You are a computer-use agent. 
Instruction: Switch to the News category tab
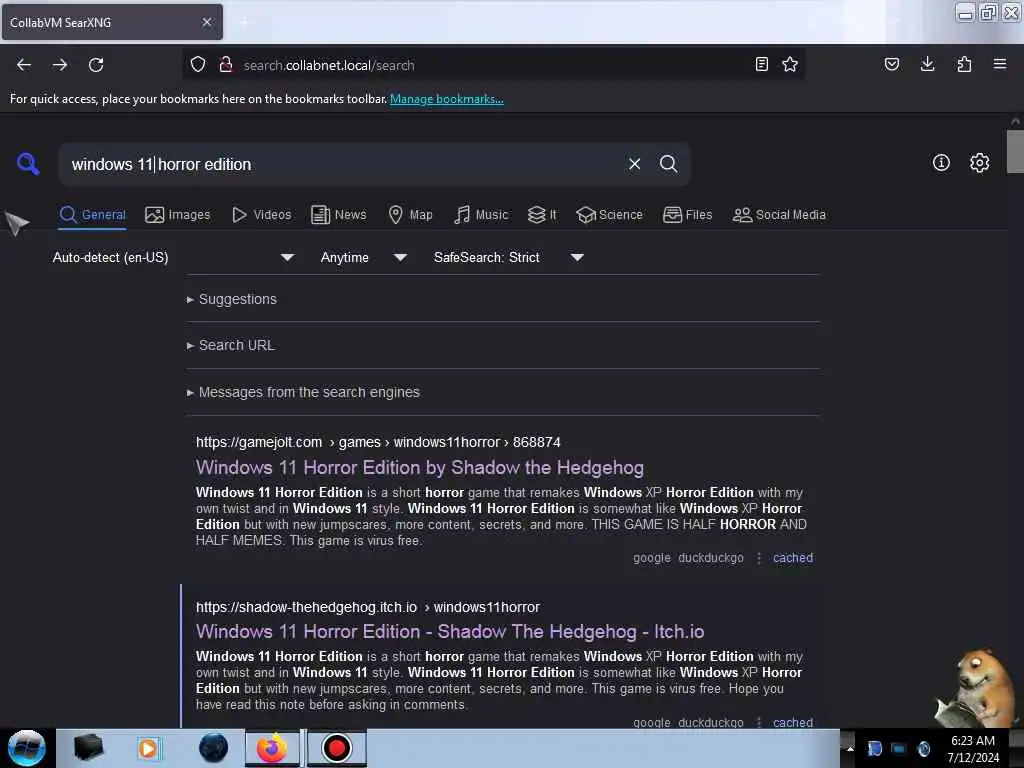click(x=339, y=215)
